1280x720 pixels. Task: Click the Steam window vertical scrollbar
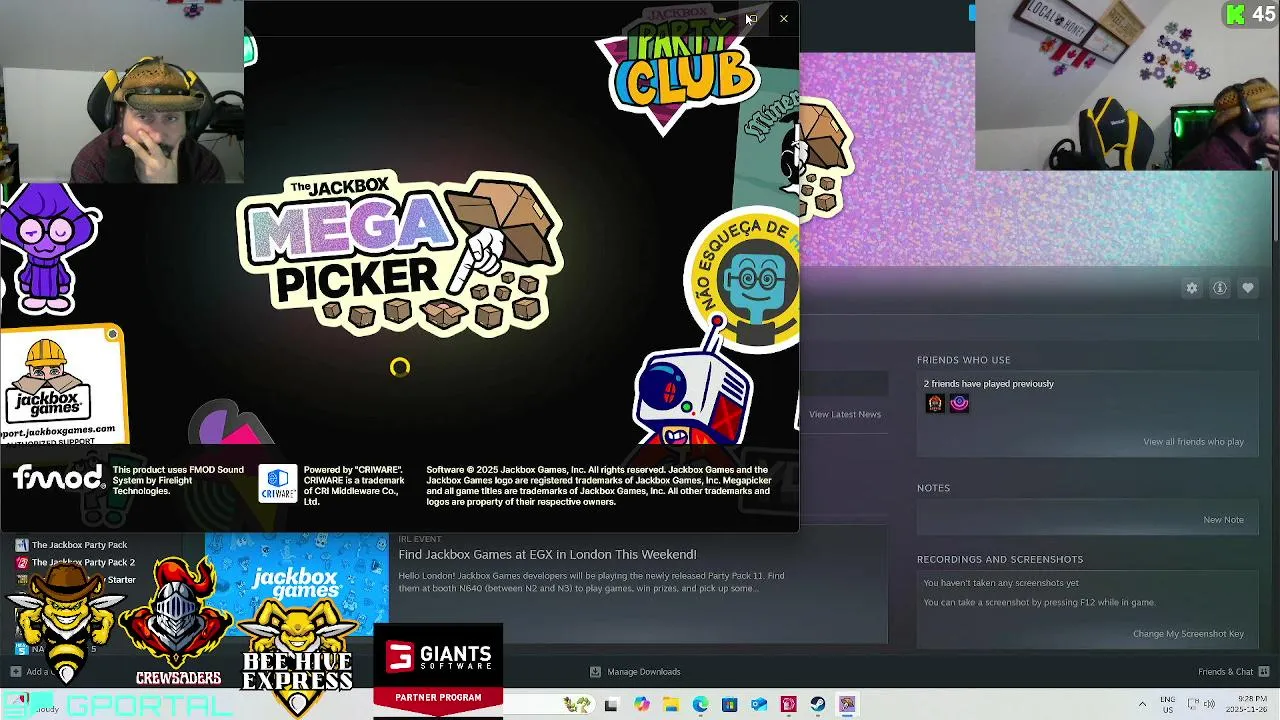(x=1275, y=205)
